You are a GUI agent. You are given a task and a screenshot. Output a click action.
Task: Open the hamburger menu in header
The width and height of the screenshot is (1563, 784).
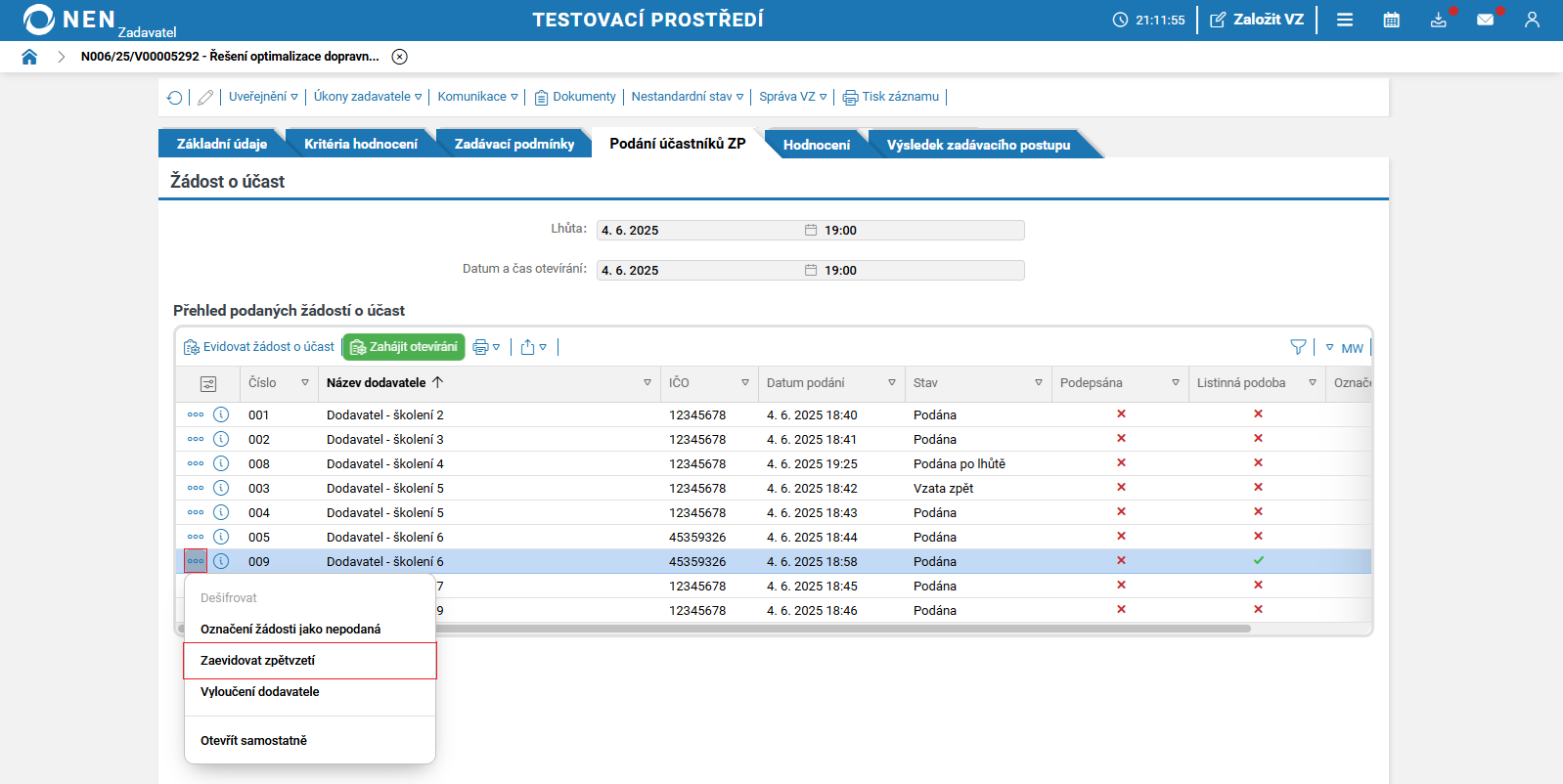tap(1345, 20)
